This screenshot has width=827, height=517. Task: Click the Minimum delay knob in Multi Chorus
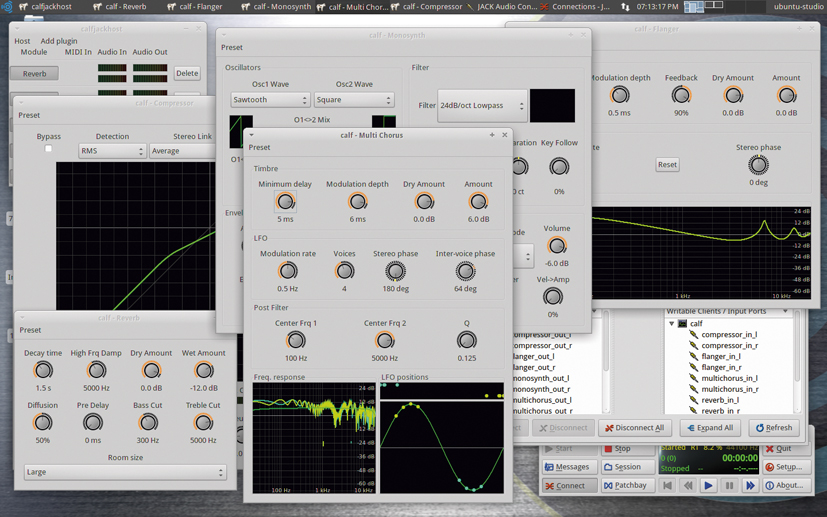click(x=285, y=202)
